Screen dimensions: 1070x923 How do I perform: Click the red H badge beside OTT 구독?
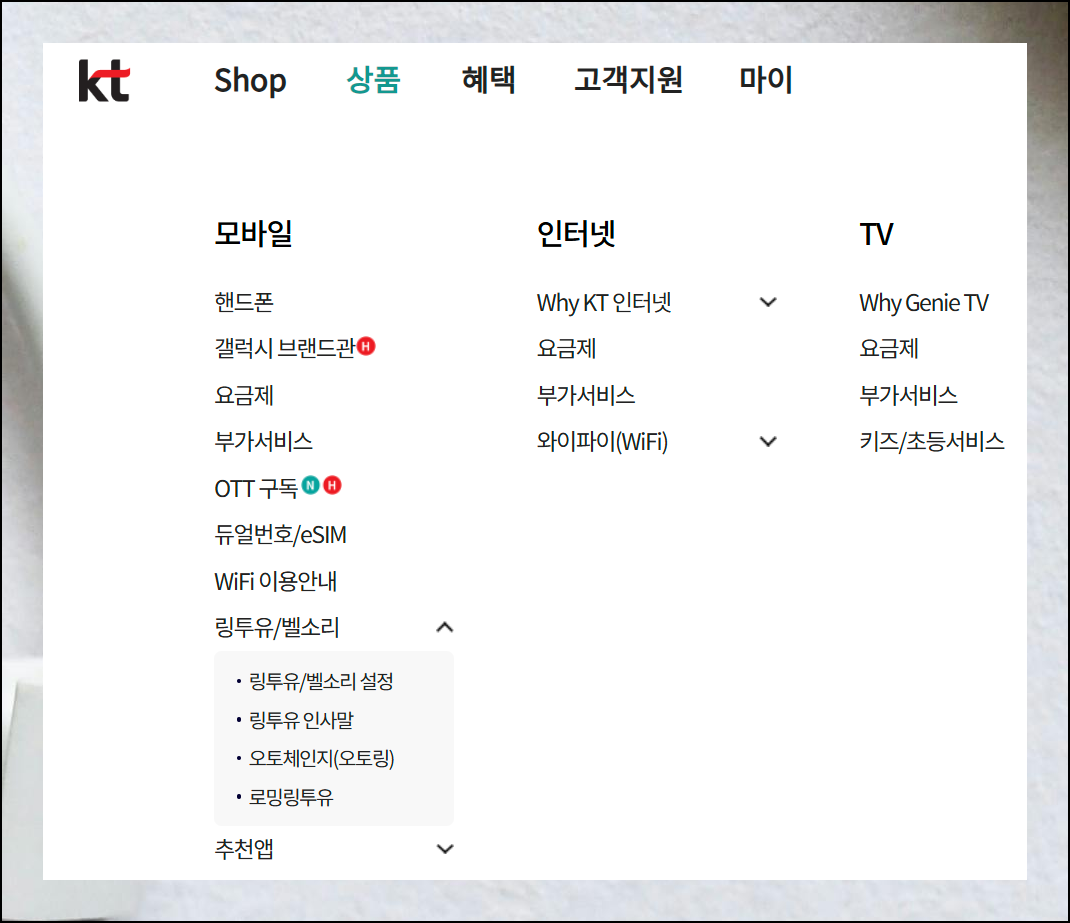[x=332, y=485]
